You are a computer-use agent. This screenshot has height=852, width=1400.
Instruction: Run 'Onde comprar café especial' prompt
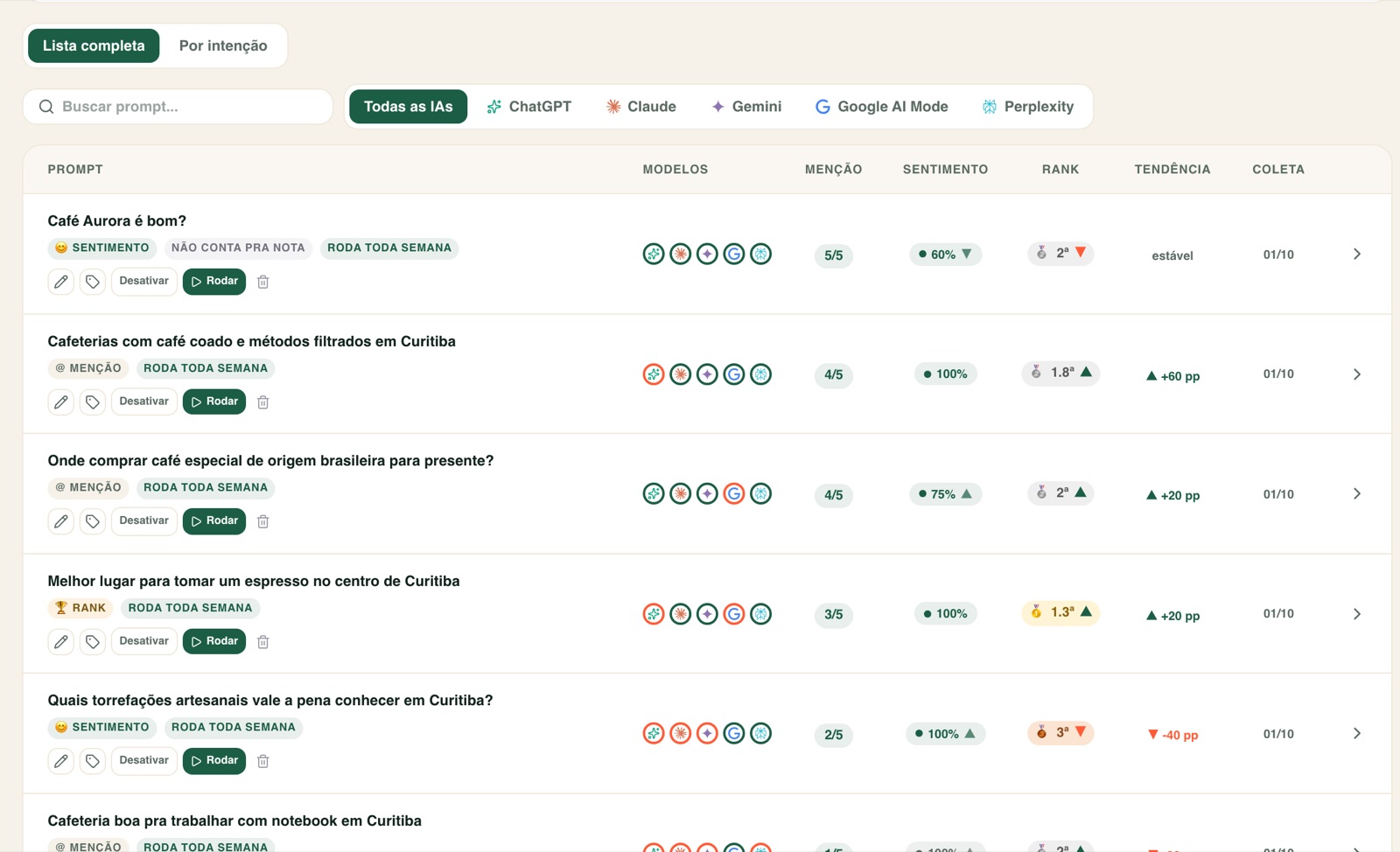coord(214,521)
